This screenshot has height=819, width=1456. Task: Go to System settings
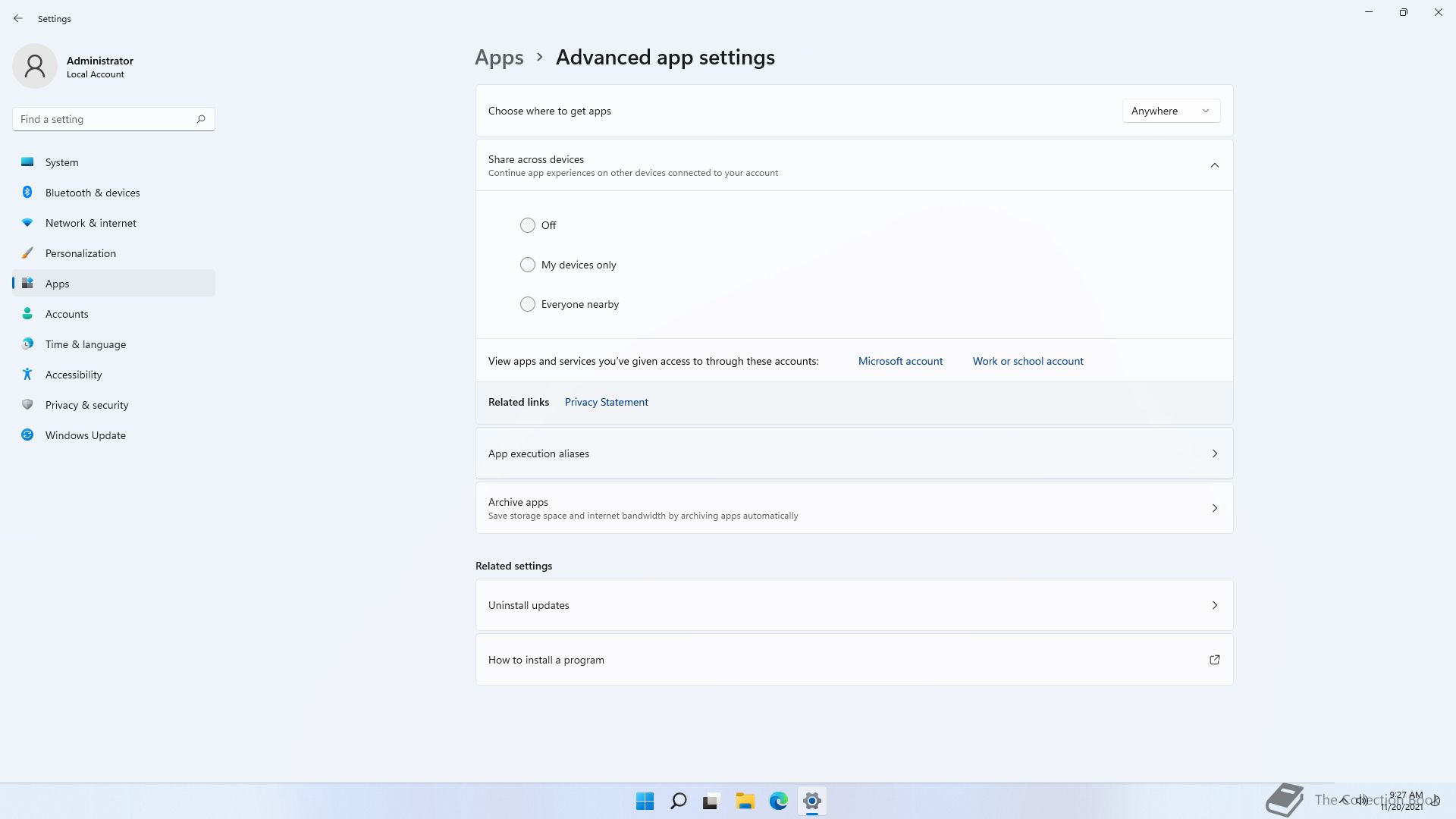114,162
